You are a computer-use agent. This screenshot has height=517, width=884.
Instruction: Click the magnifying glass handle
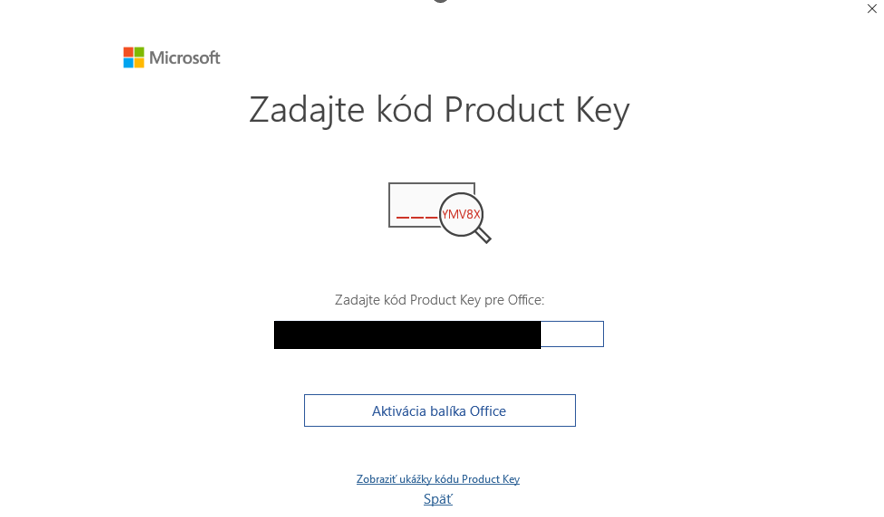(x=483, y=235)
